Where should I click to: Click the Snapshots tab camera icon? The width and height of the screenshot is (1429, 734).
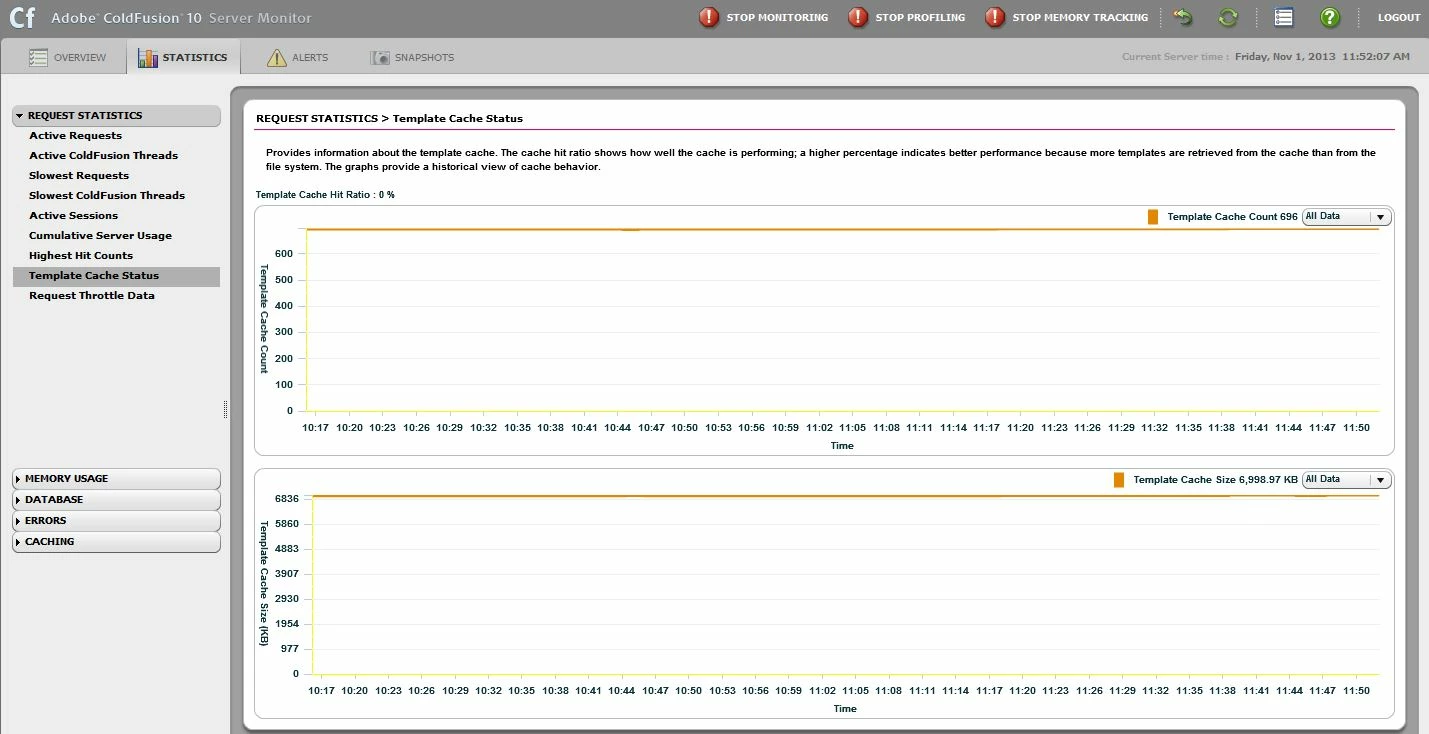(x=379, y=58)
